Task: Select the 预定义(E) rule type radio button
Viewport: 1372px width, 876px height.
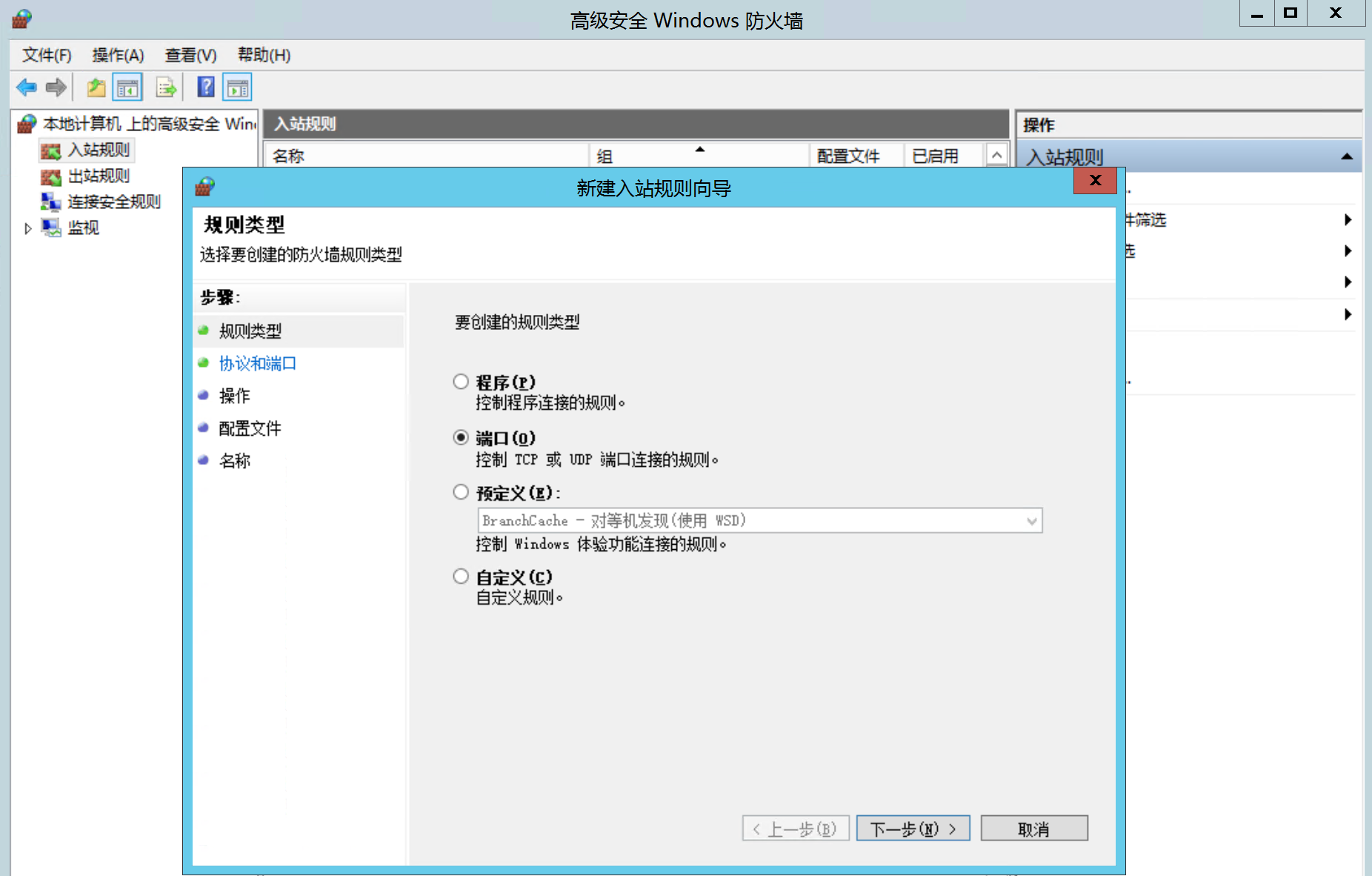Action: tap(461, 491)
